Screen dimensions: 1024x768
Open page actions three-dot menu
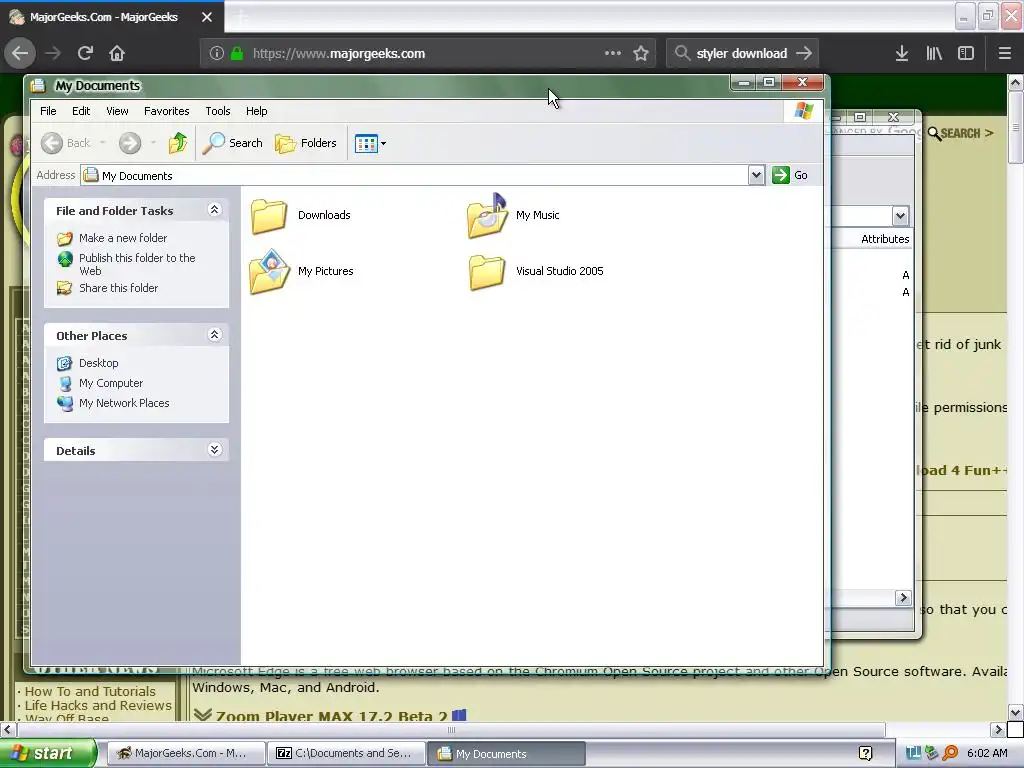(613, 53)
